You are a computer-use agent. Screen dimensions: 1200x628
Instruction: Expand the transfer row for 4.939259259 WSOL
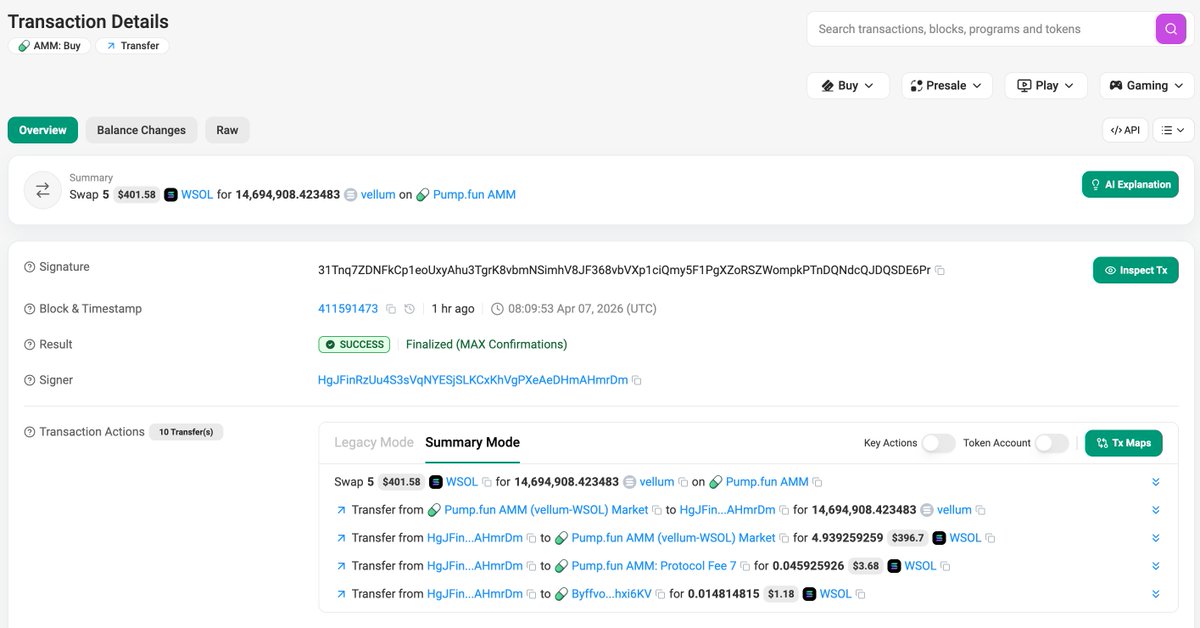pos(1155,538)
